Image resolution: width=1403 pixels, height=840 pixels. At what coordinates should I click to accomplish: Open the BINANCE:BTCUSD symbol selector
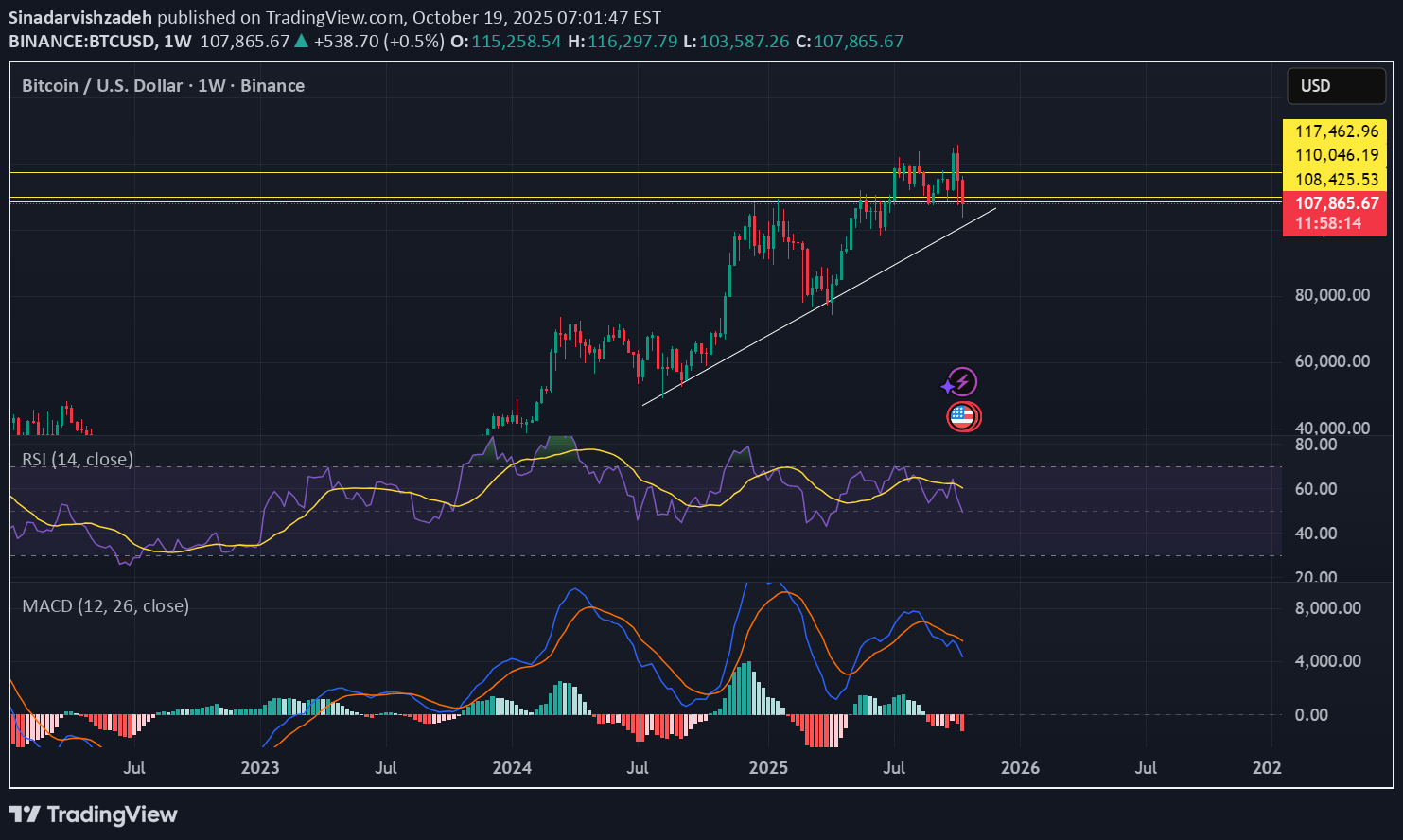click(x=84, y=42)
